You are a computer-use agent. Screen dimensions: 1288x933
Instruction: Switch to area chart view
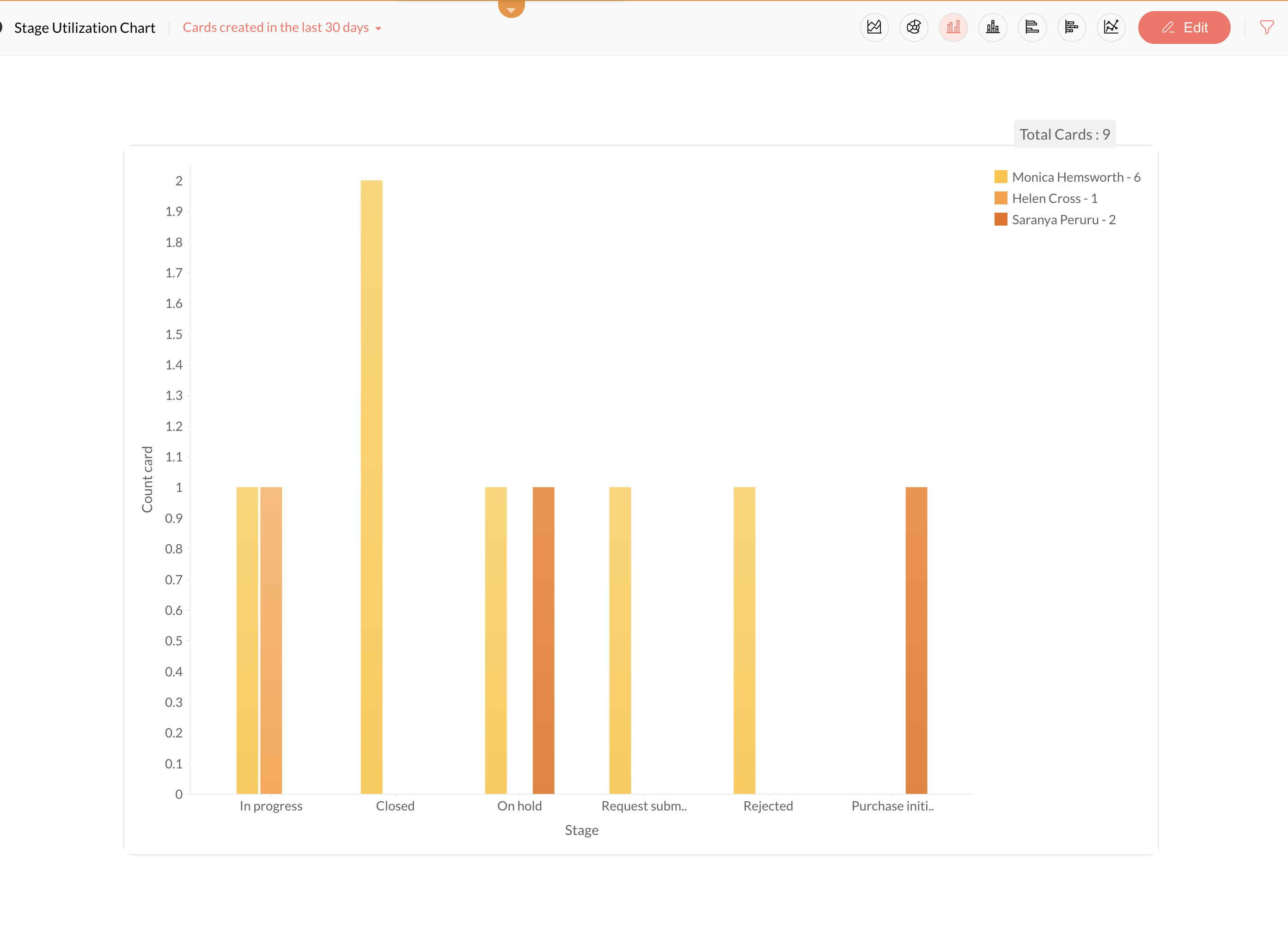click(874, 27)
